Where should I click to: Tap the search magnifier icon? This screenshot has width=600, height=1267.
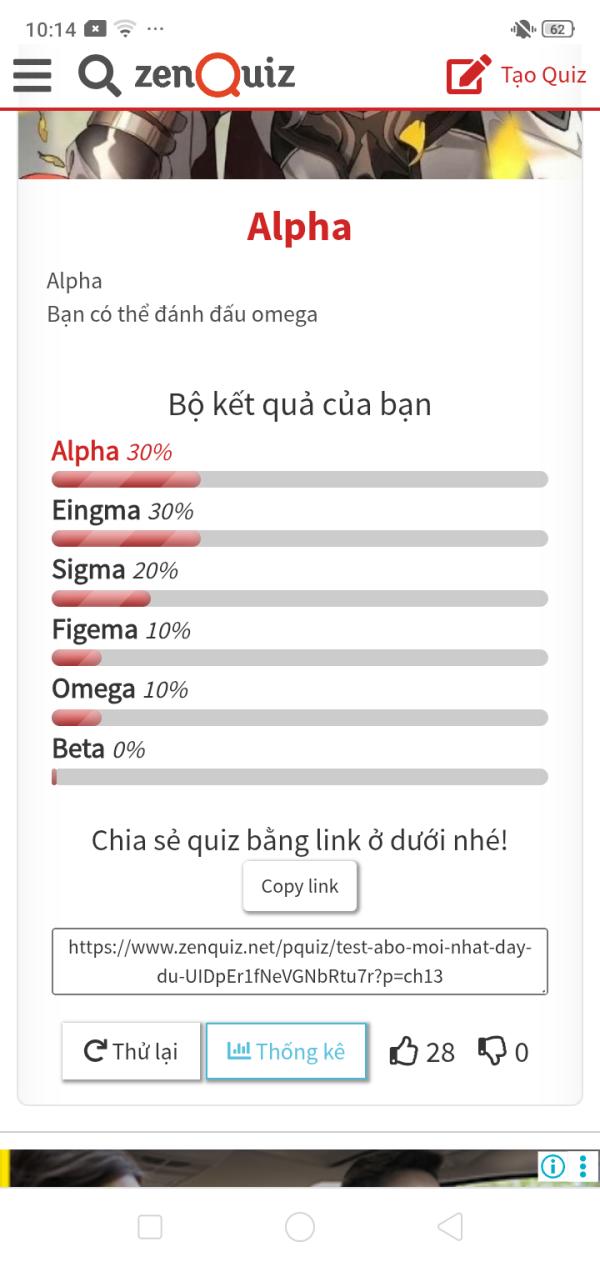point(99,75)
